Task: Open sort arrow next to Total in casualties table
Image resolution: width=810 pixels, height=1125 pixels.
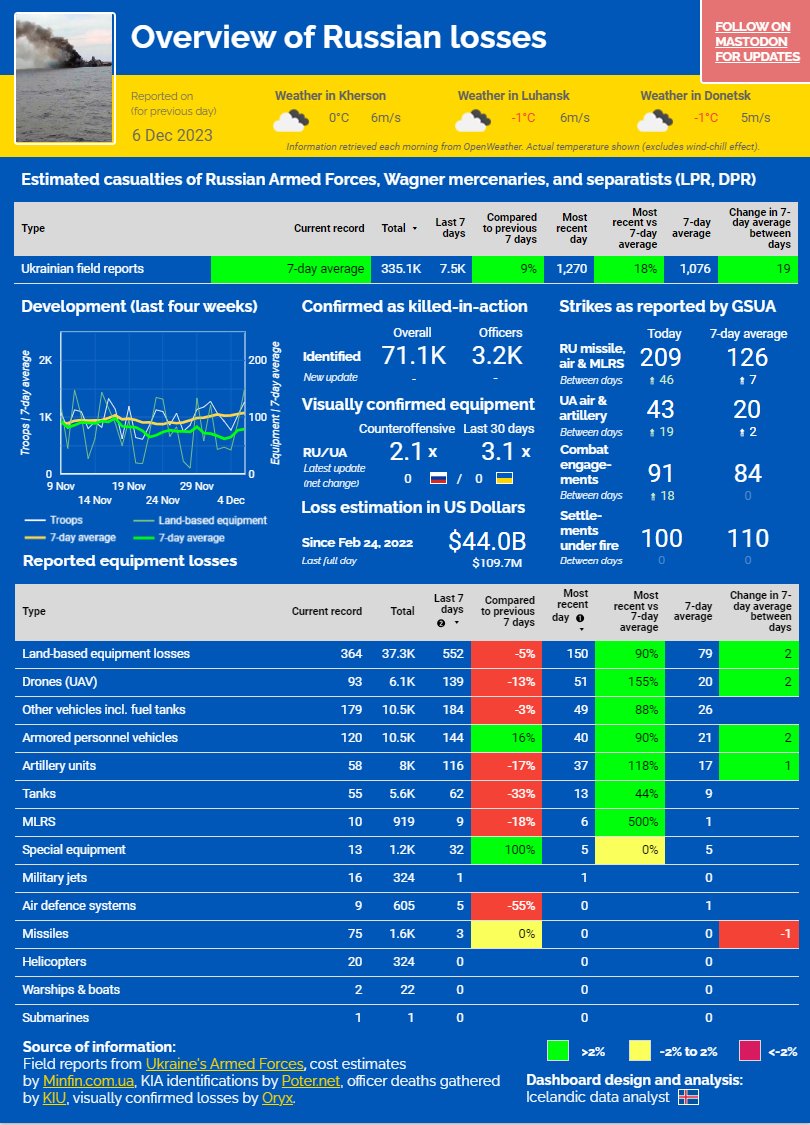Action: click(x=414, y=228)
